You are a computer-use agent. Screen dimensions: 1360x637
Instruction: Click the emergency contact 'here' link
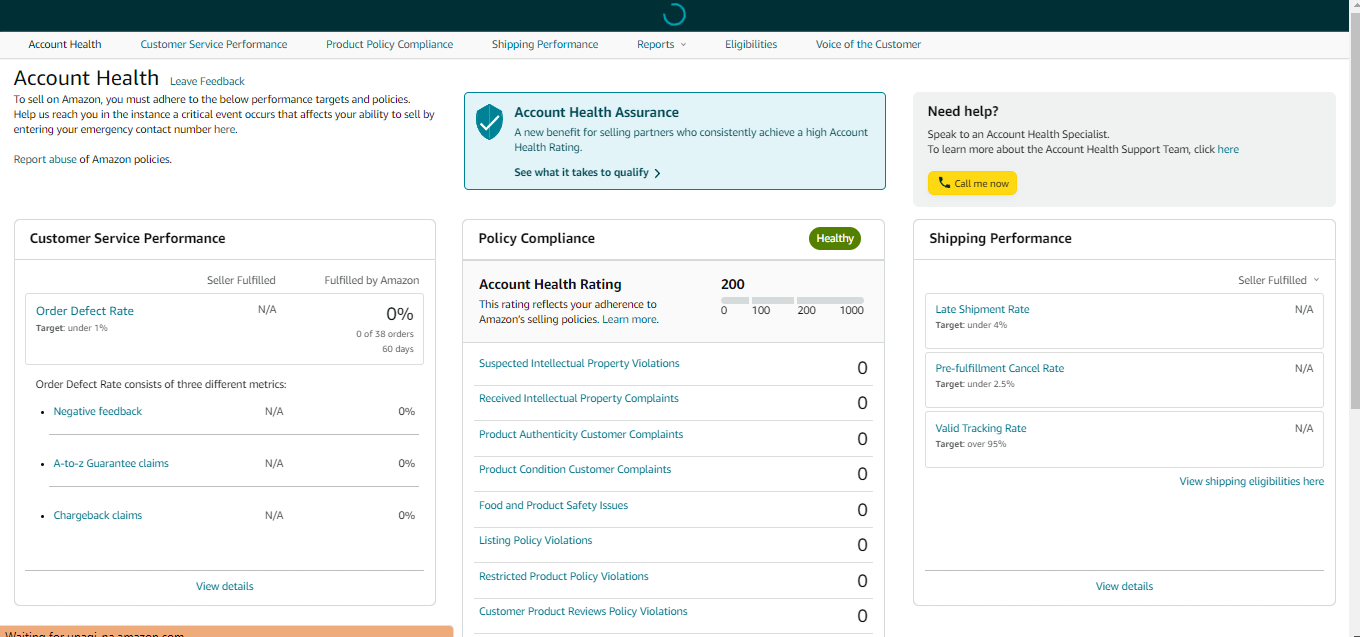(x=224, y=129)
